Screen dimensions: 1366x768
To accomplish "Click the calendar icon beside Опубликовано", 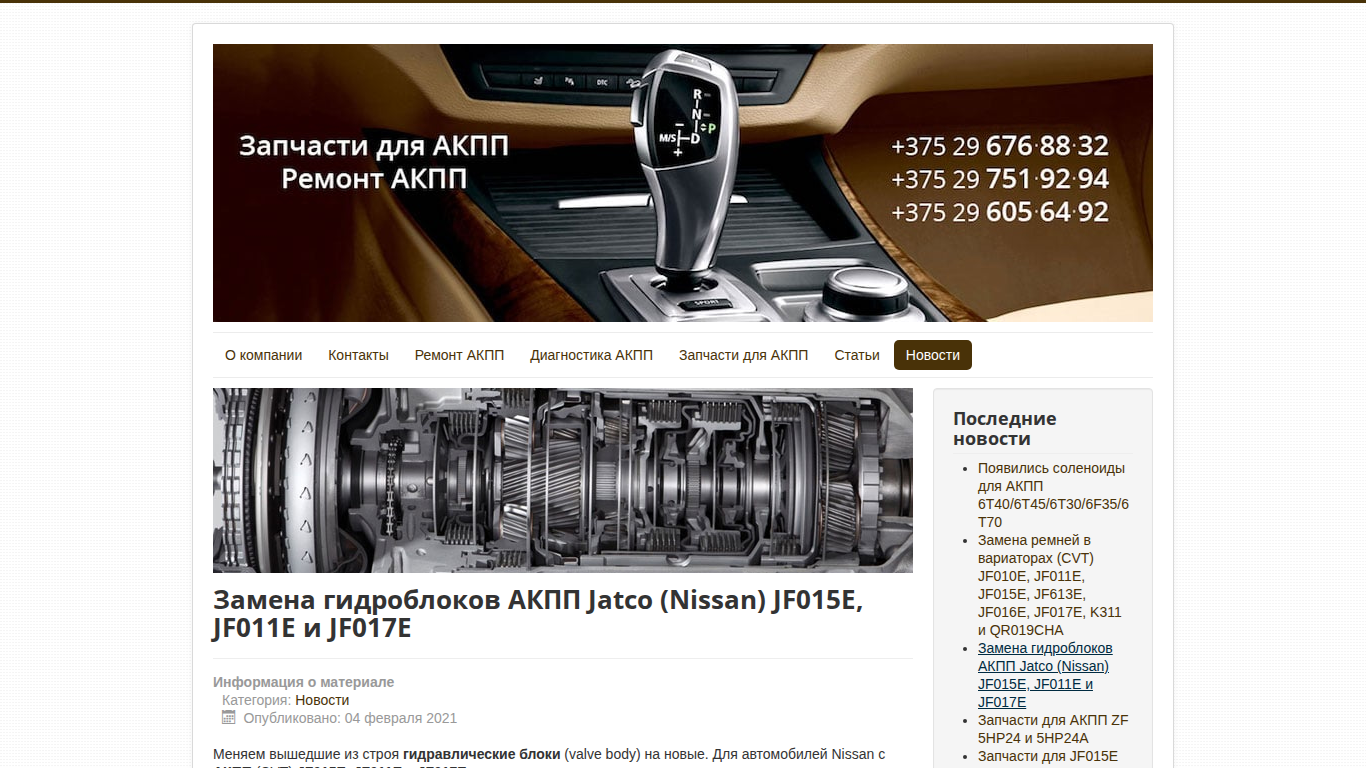I will (x=229, y=717).
